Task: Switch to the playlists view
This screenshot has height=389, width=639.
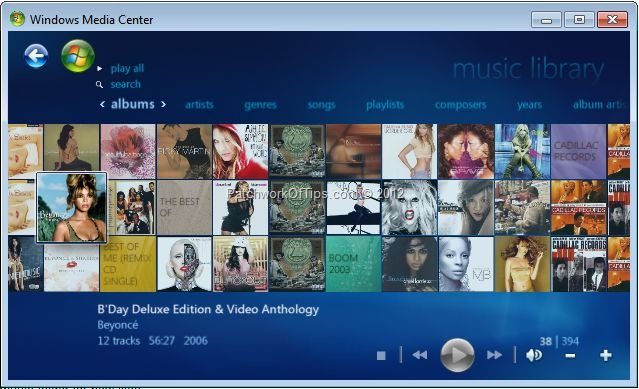Action: click(385, 105)
